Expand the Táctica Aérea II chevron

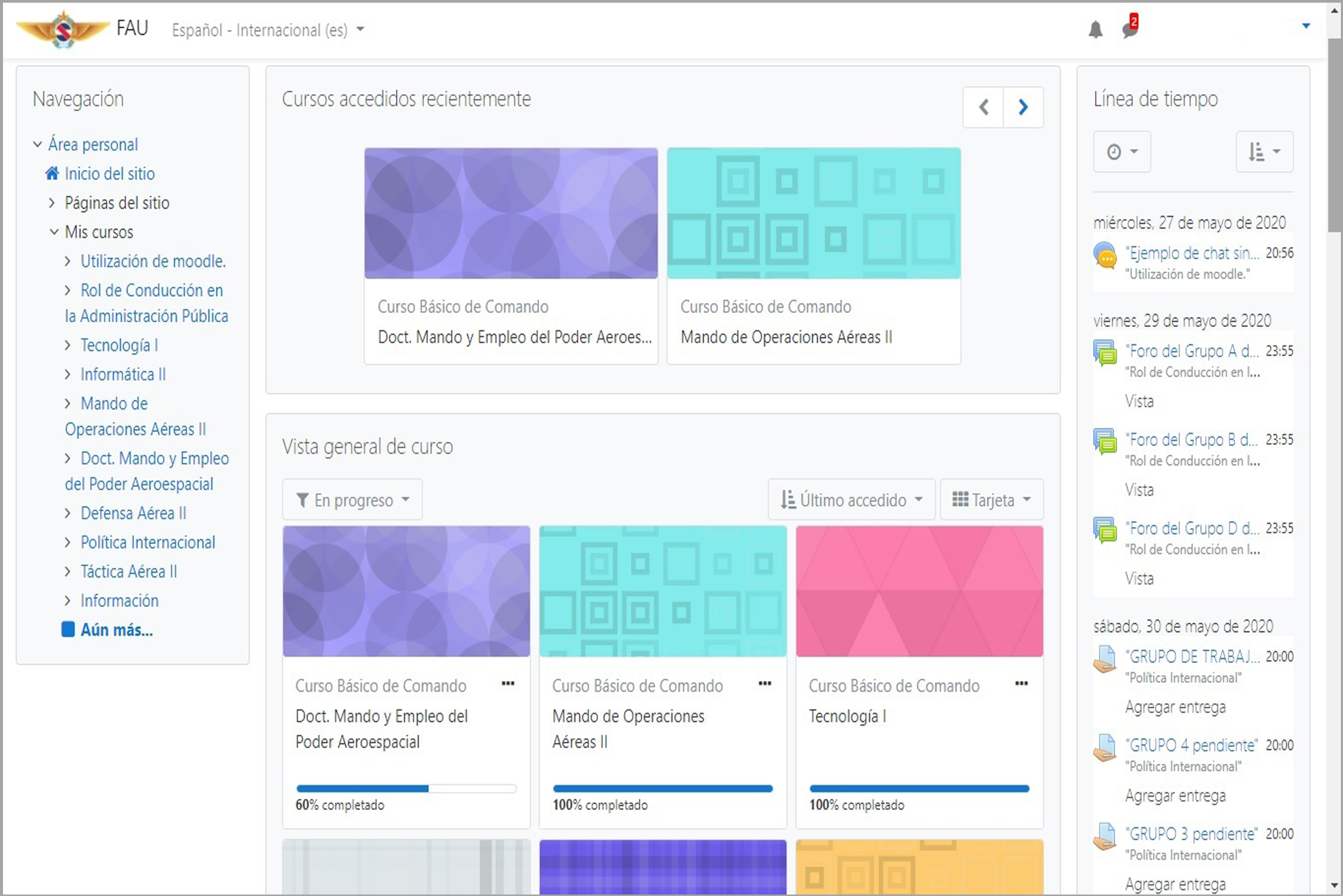tap(68, 571)
